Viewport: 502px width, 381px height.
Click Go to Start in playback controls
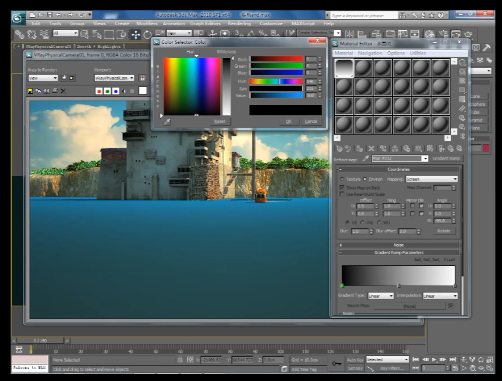point(416,360)
